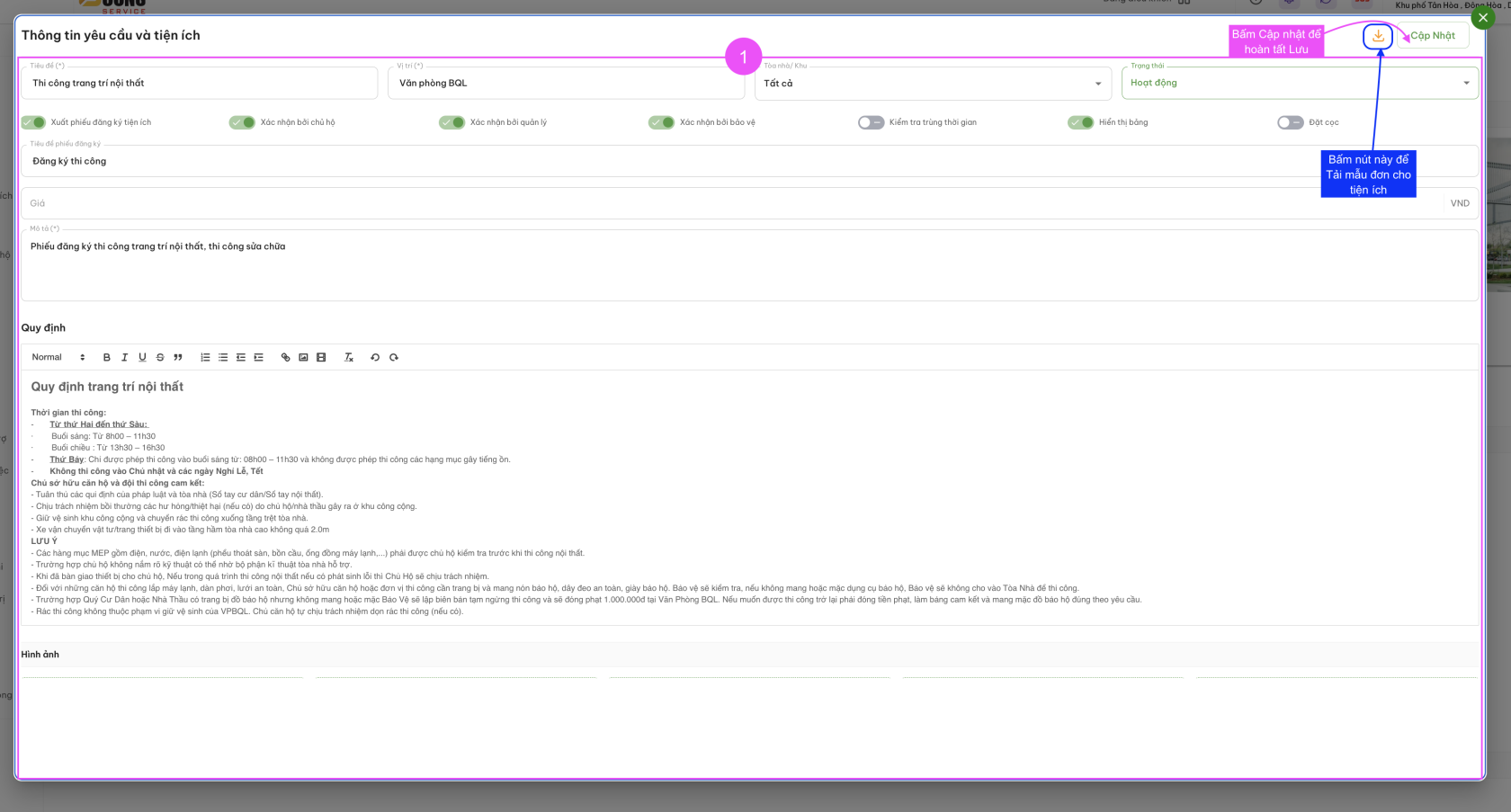Click the 'Quy định' section label
The image size is (1511, 812).
point(43,328)
